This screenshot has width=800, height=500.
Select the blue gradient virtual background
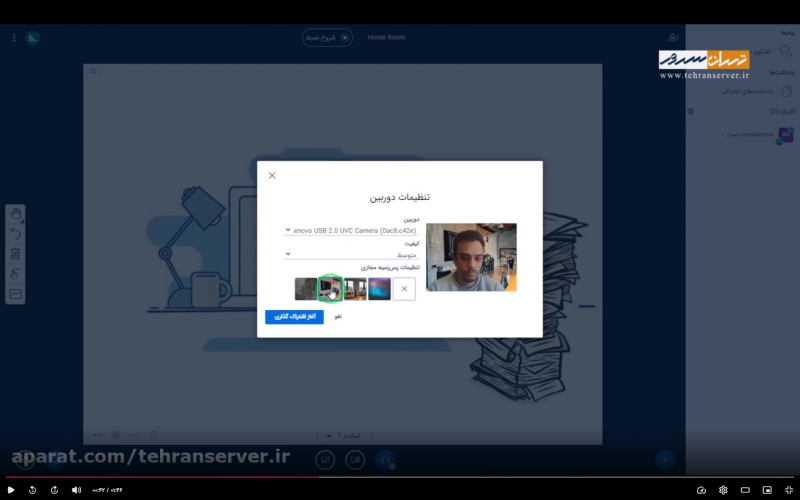(380, 289)
